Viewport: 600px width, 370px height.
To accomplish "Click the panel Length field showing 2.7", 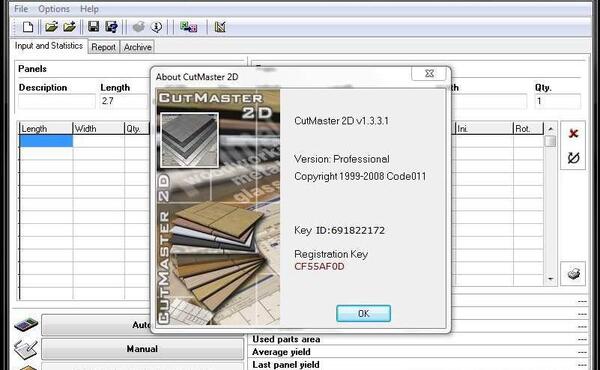I will click(x=124, y=101).
